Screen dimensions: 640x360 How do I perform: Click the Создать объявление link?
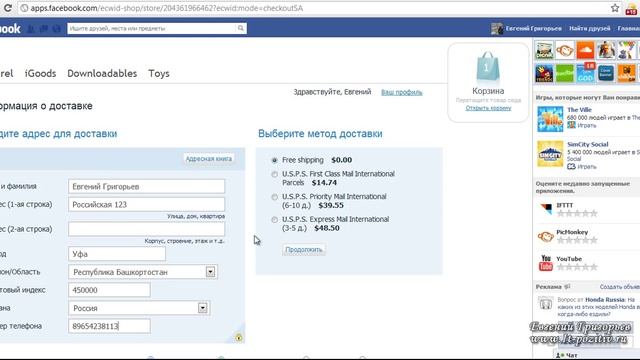[x=620, y=287]
